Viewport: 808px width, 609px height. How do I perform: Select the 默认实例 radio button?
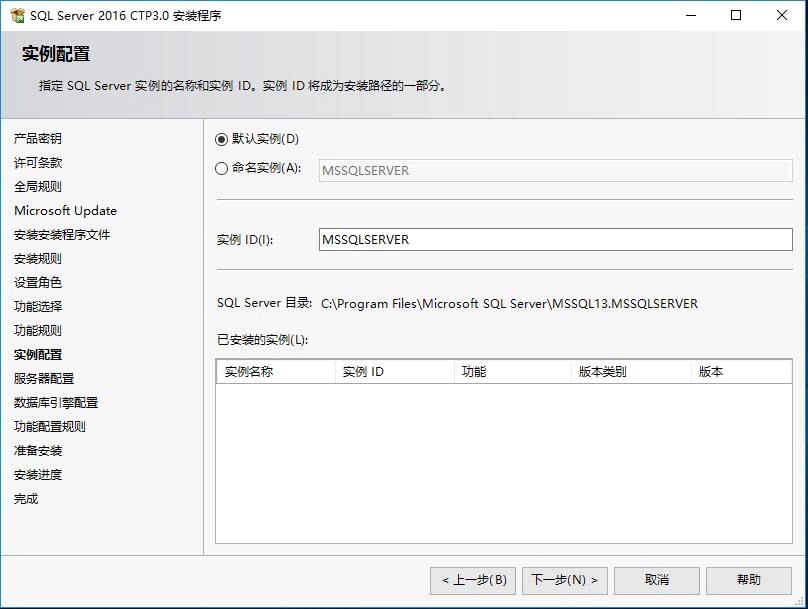click(220, 139)
